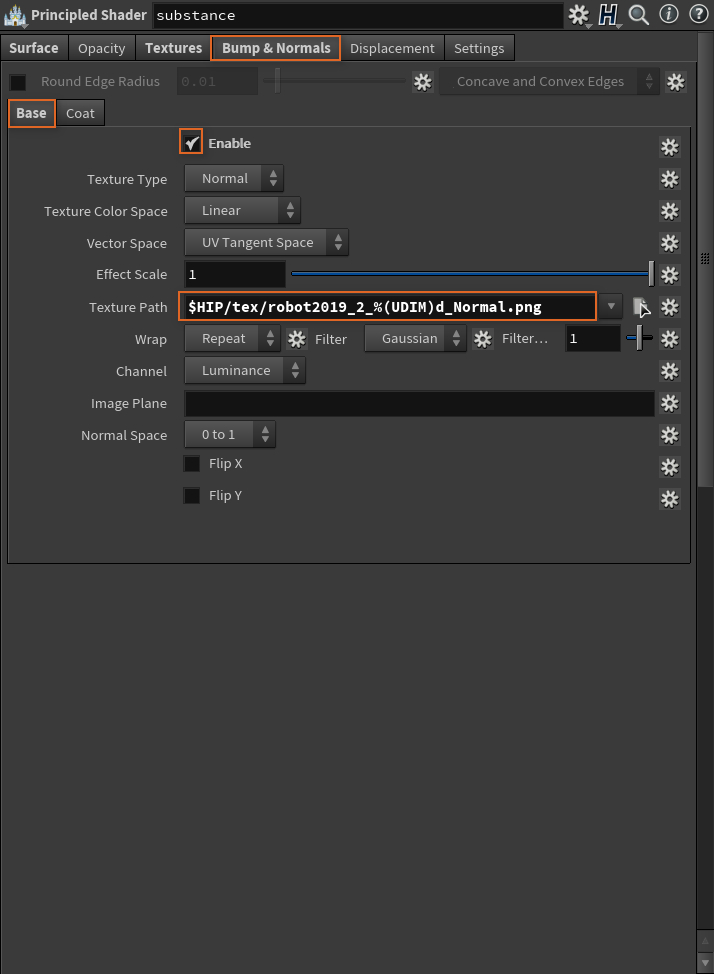Screen dimensions: 714x974
Task: Click gear icon beside Round Edge Radius slider
Action: pyautogui.click(x=423, y=81)
